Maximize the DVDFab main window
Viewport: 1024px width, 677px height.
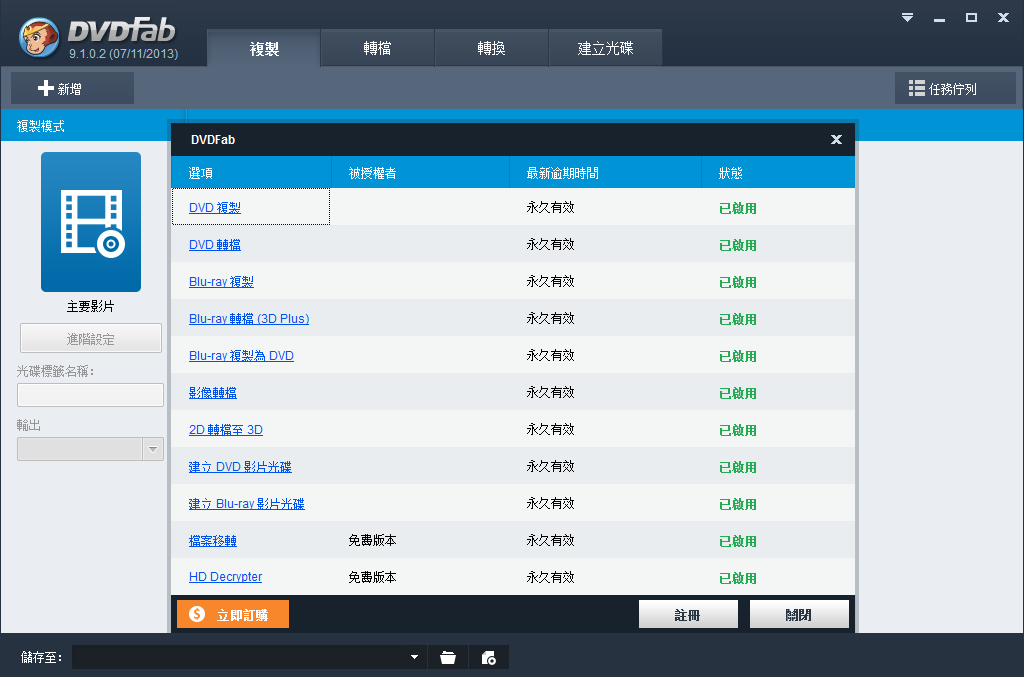tap(971, 18)
